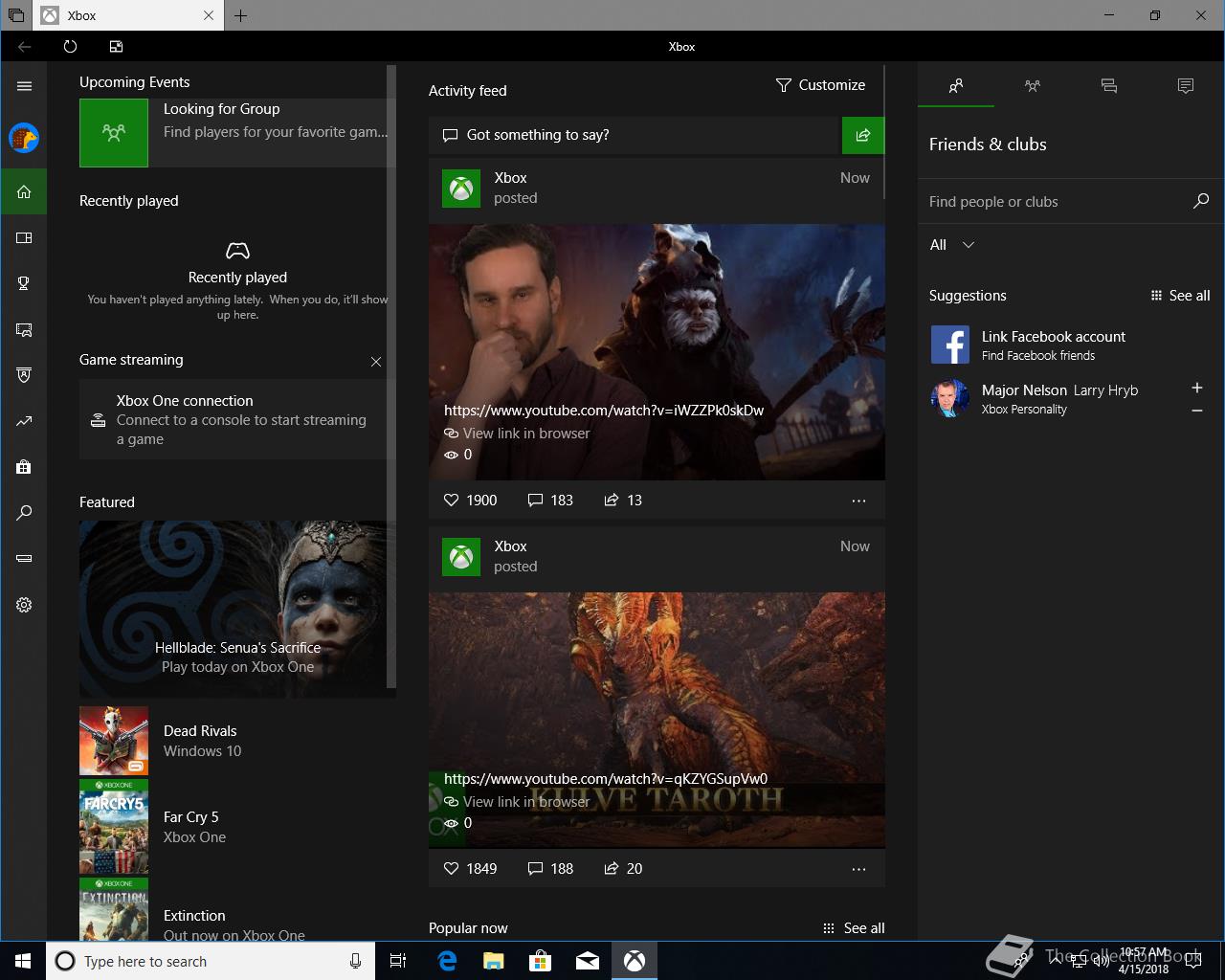Share post with green share button
The height and width of the screenshot is (980, 1225).
point(862,135)
